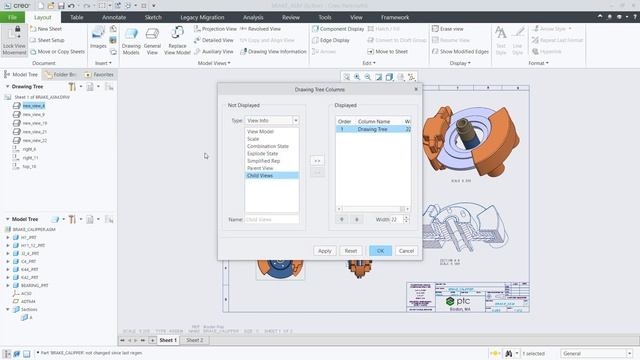Collapse the Model Tree section
This screenshot has height=360, width=640.
pyautogui.click(x=7, y=219)
